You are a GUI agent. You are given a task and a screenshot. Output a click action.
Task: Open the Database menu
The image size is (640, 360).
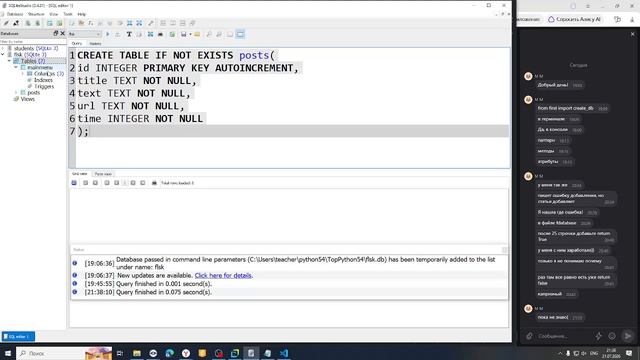15,14
